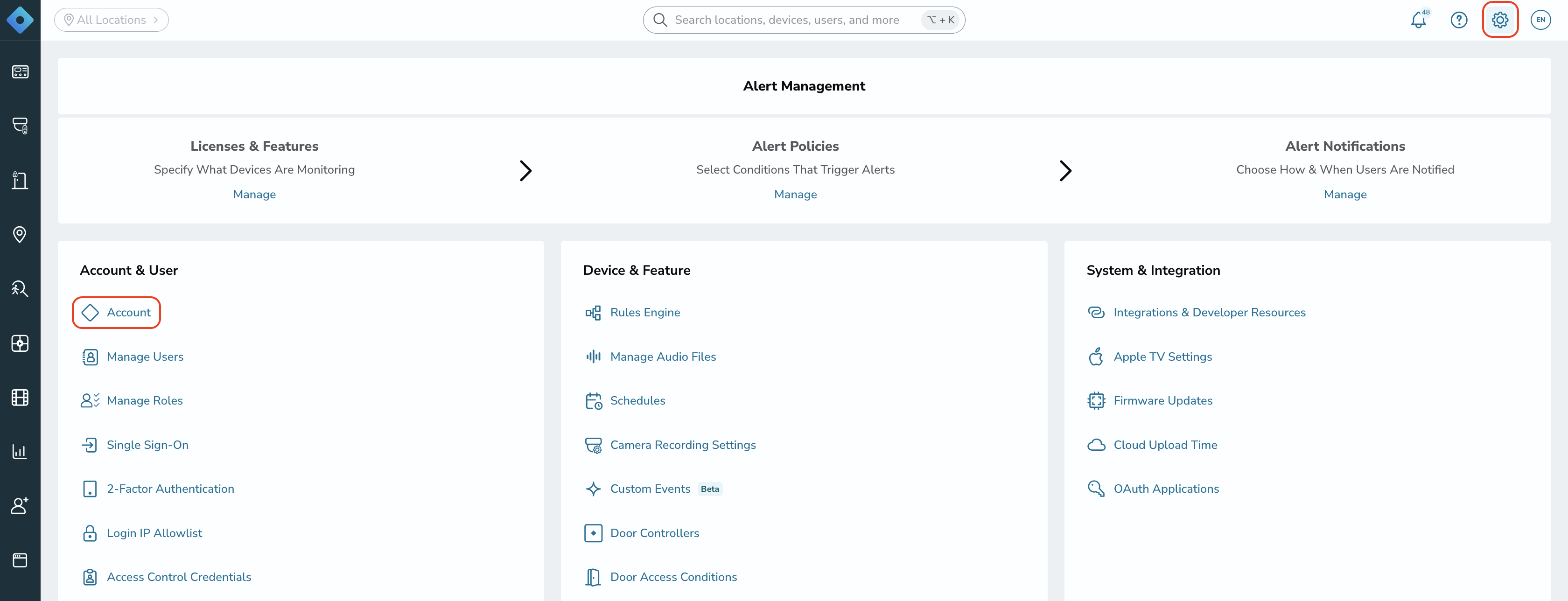The height and width of the screenshot is (601, 1568).
Task: Click the arrow after Licenses & Features
Action: 526,170
